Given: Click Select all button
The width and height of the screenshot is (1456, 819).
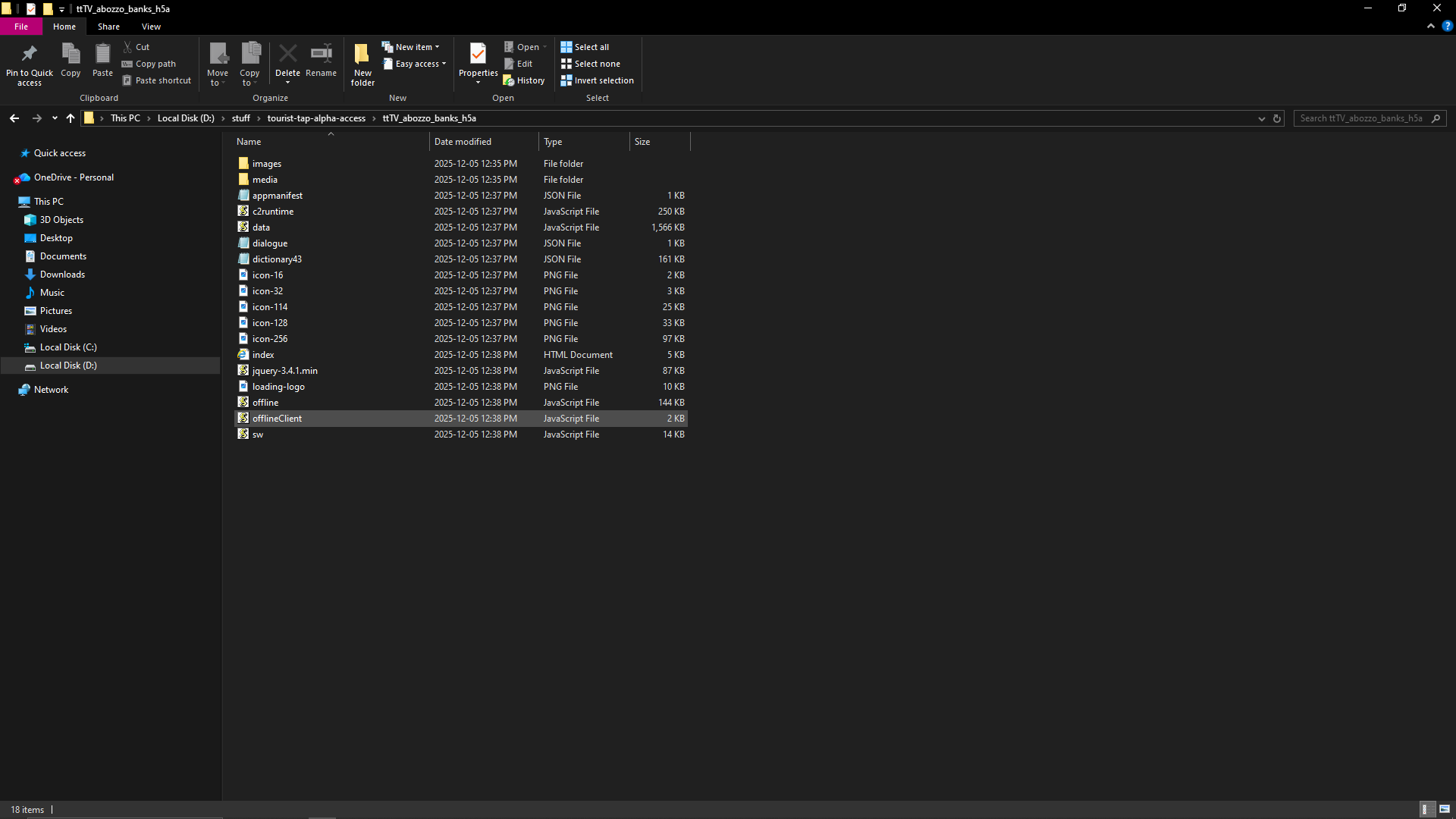Looking at the screenshot, I should click(x=585, y=47).
